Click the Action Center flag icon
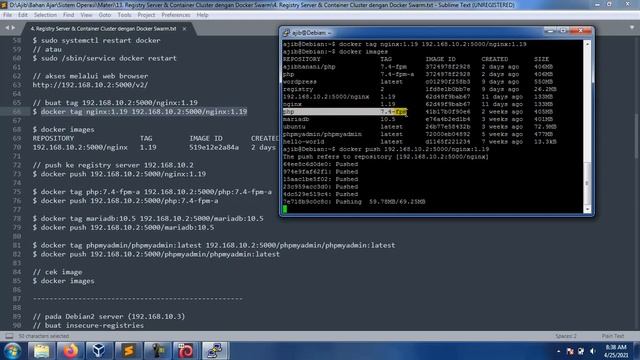 pyautogui.click(x=570, y=351)
